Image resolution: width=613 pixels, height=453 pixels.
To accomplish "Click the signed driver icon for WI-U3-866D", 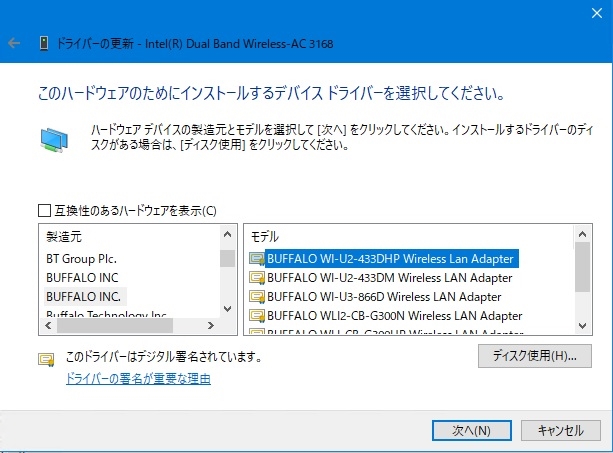I will pos(257,297).
